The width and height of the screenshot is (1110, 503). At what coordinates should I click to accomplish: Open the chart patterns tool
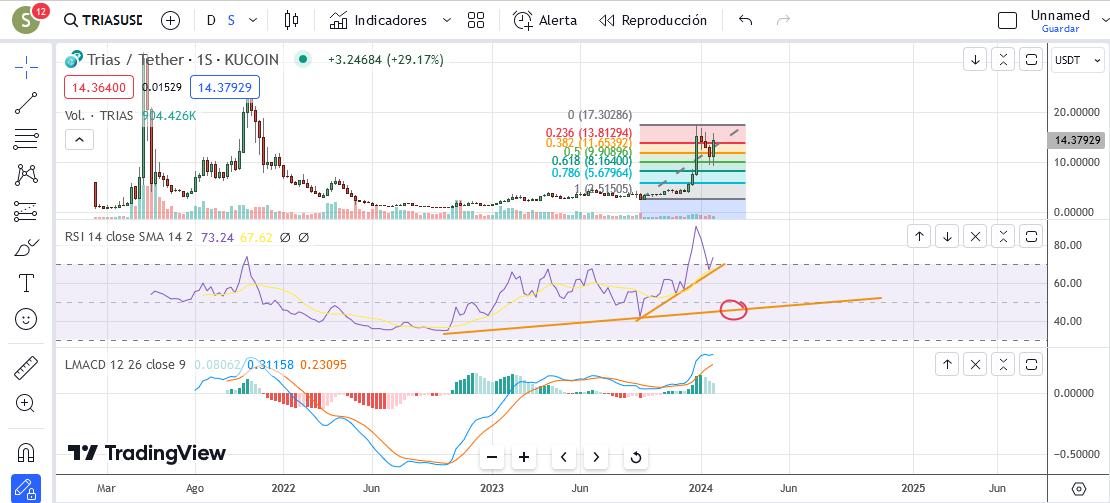point(26,174)
